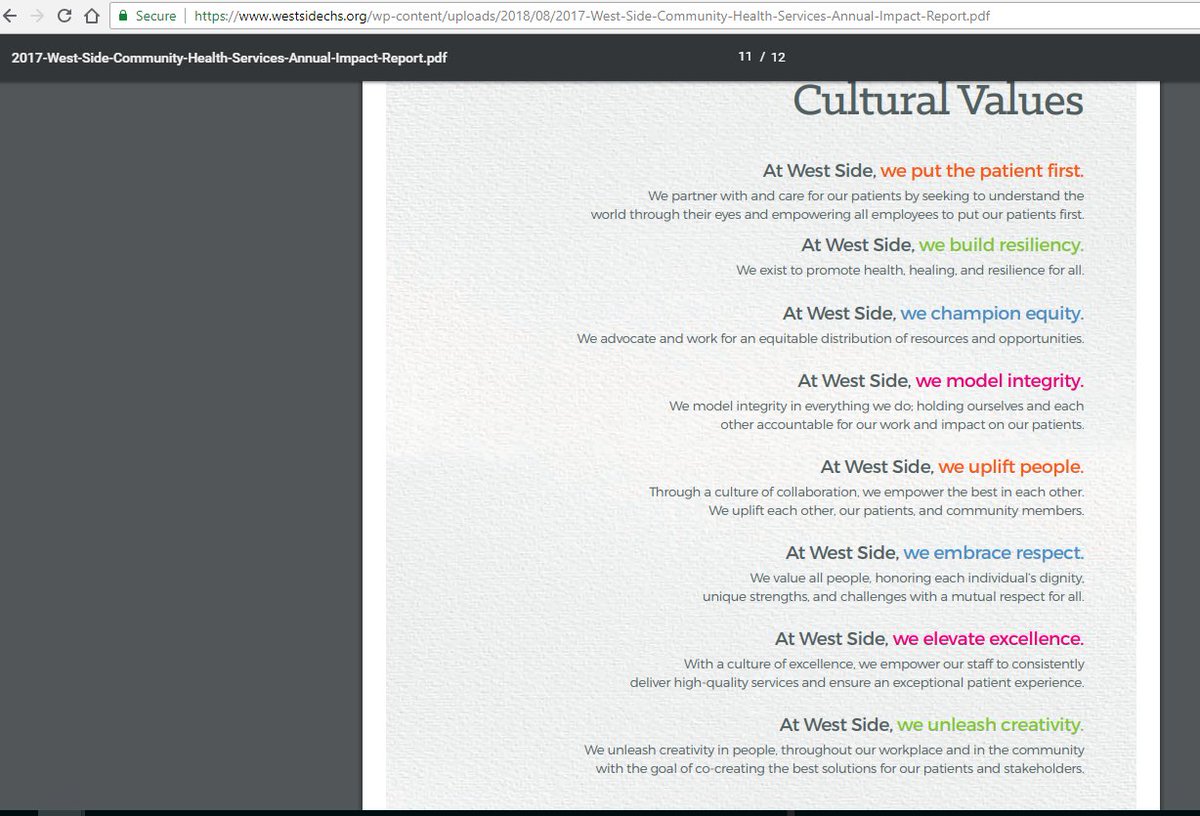1200x816 pixels.
Task: Click 'We unleash creativity in people' line
Action: [x=834, y=750]
